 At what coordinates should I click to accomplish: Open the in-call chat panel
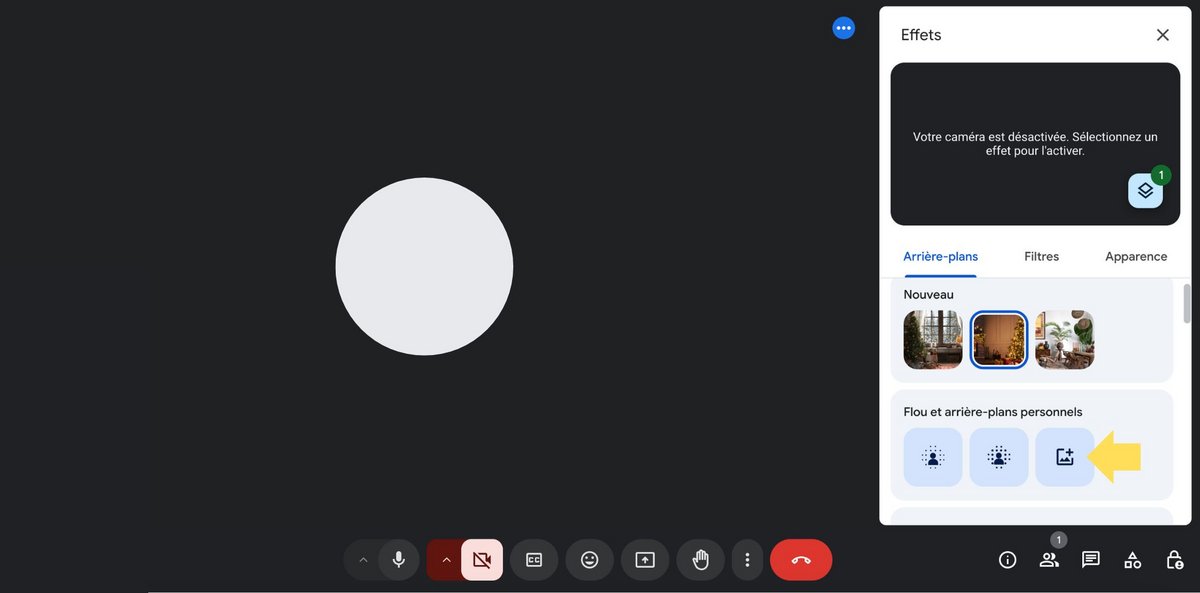click(x=1091, y=560)
